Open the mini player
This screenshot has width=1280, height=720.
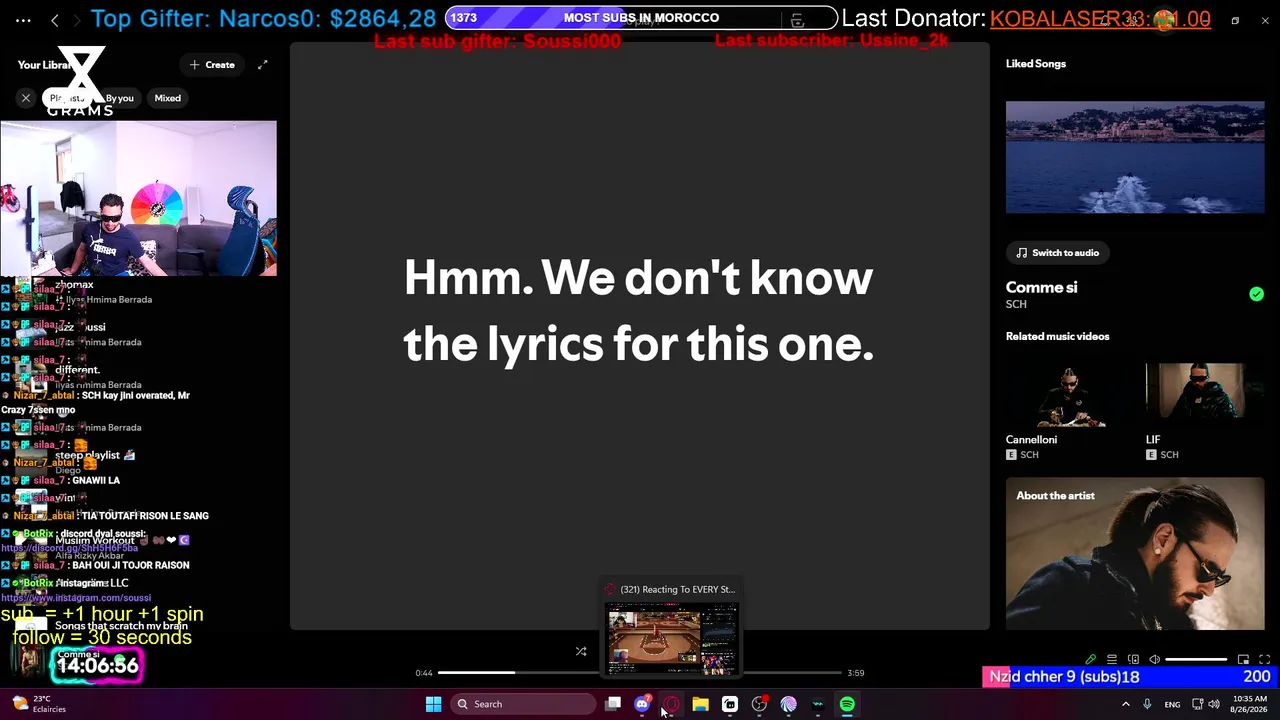1243,660
